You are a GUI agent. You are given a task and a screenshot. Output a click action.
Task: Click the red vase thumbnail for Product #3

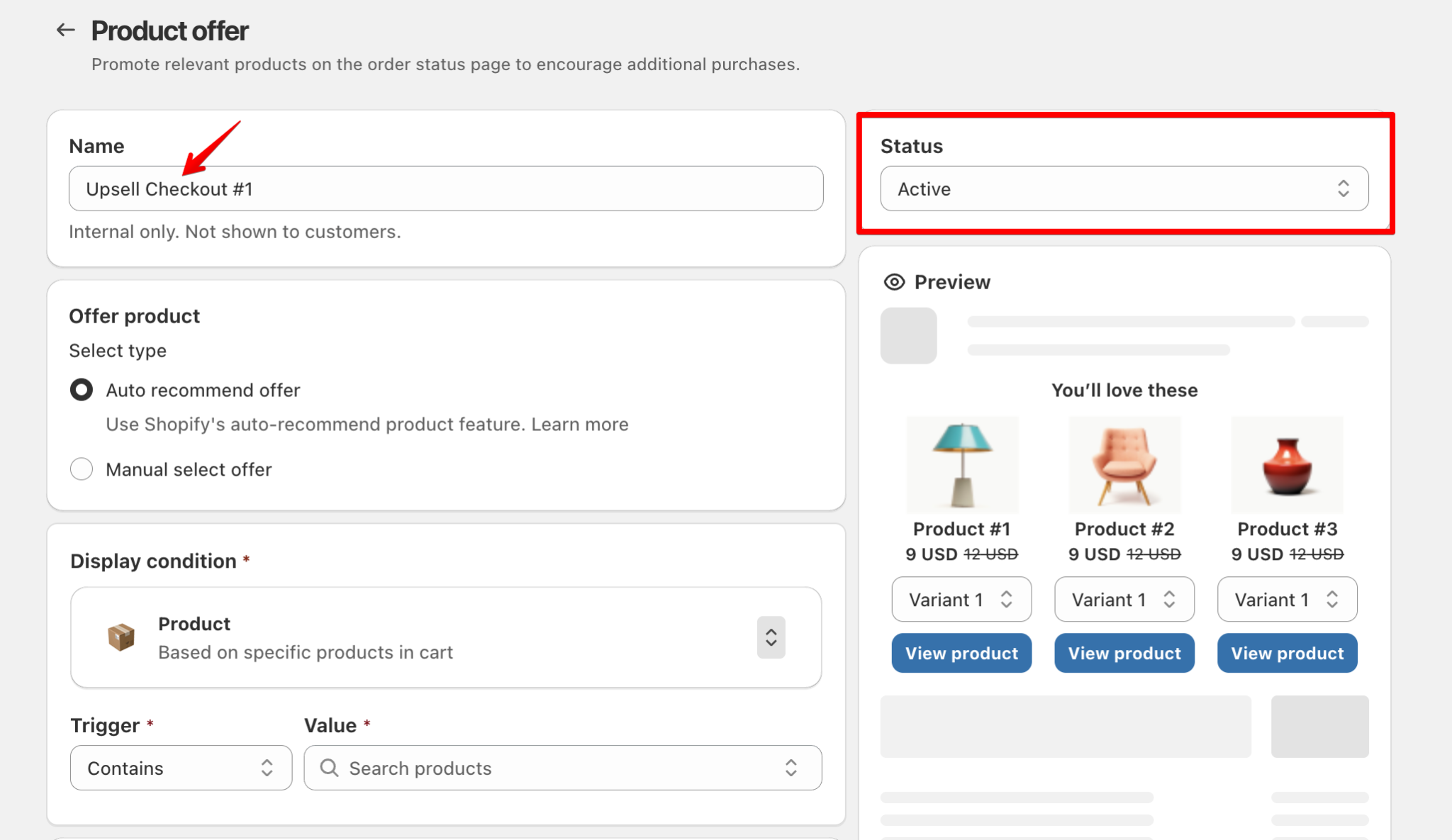pos(1287,464)
